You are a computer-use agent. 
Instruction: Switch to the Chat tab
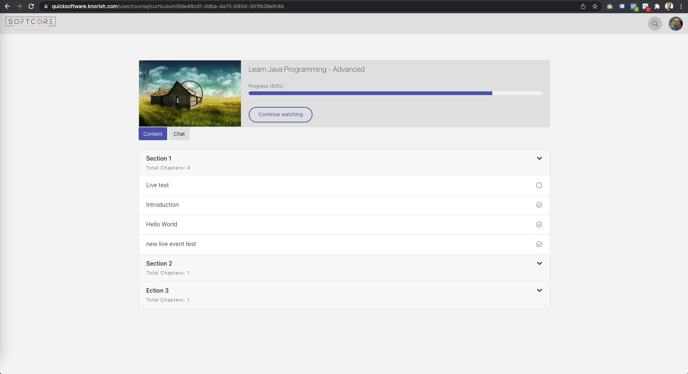179,134
